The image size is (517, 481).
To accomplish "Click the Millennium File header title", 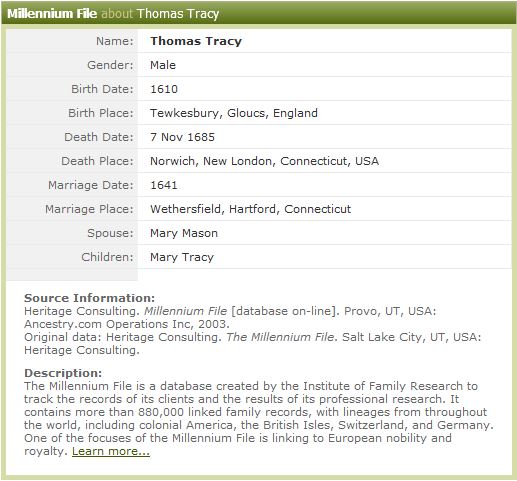I will (x=52, y=14).
